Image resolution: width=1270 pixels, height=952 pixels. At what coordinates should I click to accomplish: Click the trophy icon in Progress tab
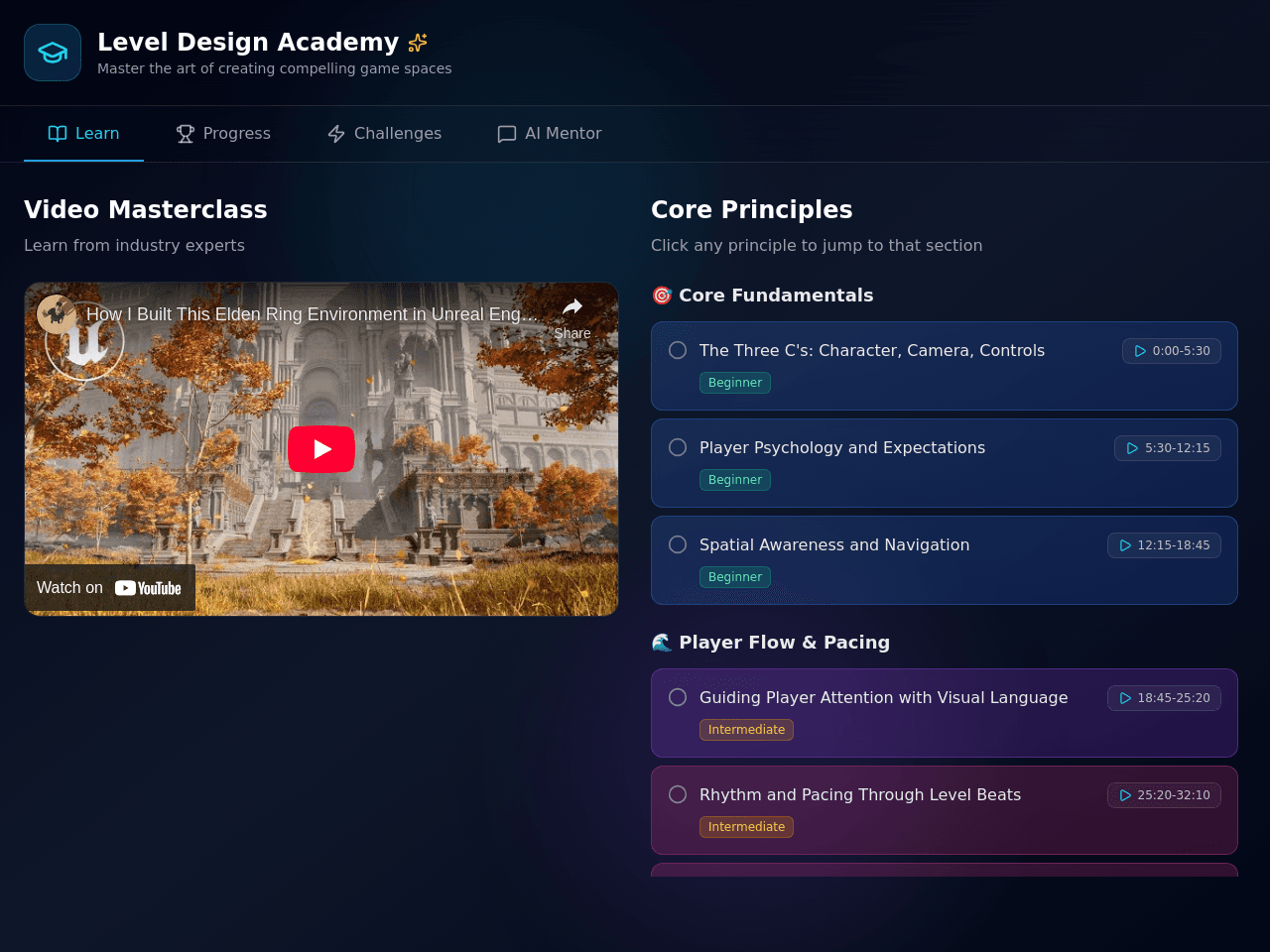[186, 134]
